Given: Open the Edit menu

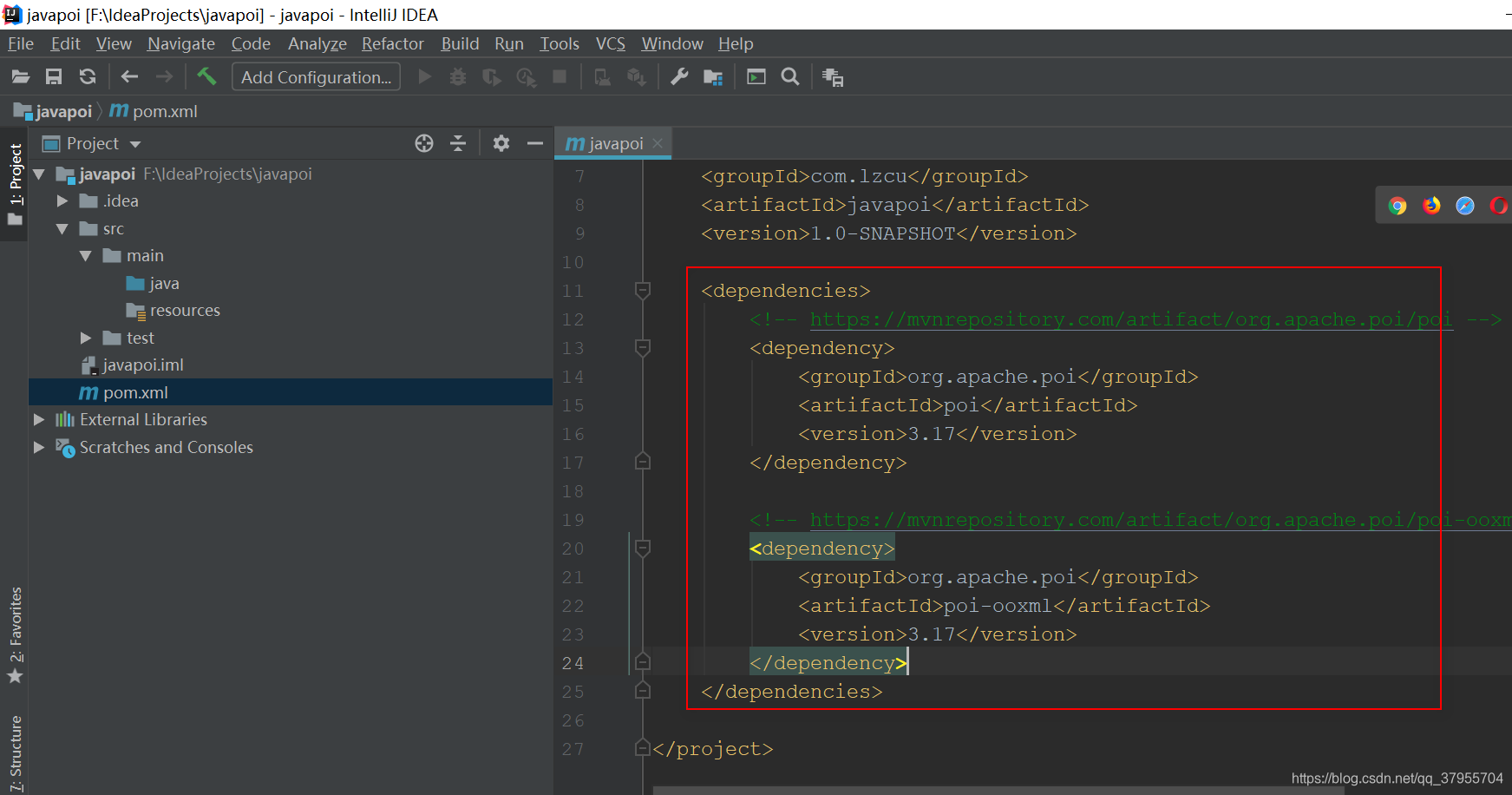Looking at the screenshot, I should [x=65, y=43].
